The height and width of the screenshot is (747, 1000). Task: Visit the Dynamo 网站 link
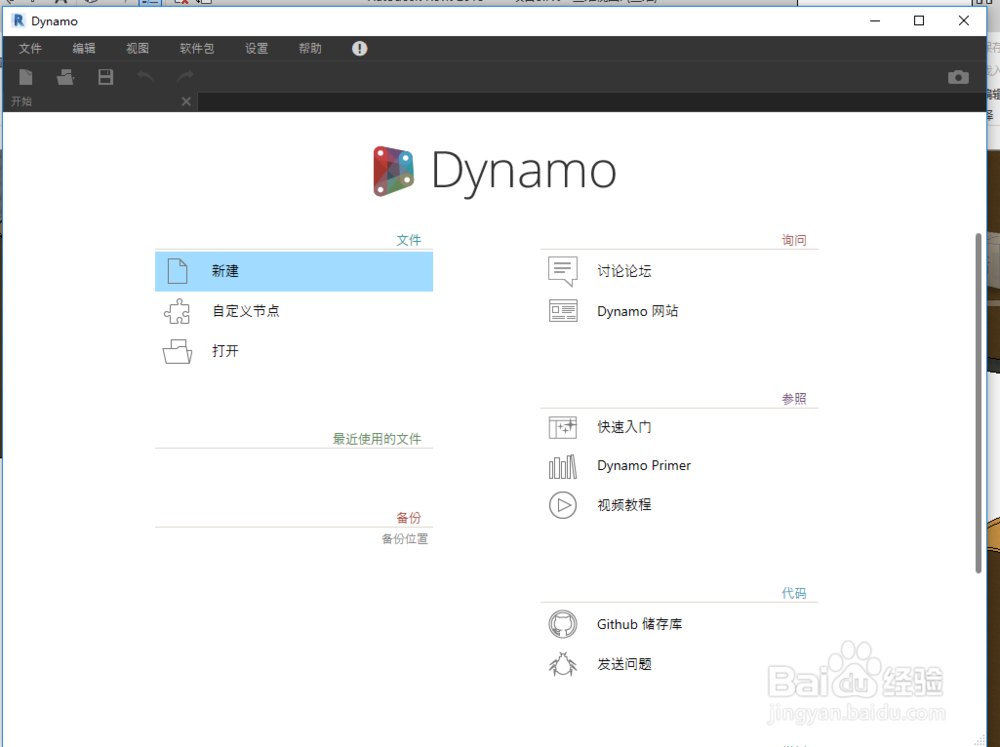pos(638,311)
